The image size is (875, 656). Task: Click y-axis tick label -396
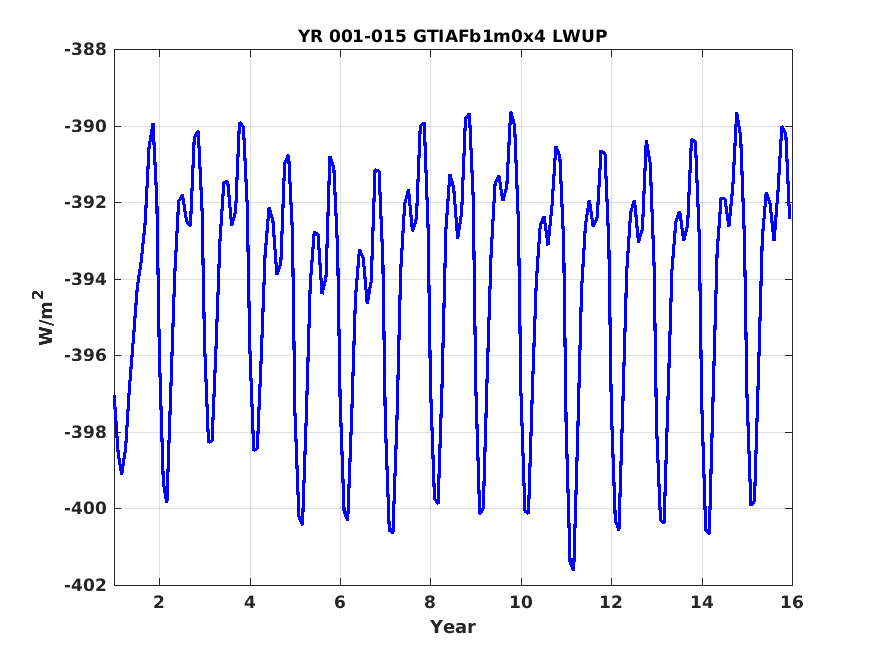click(85, 355)
